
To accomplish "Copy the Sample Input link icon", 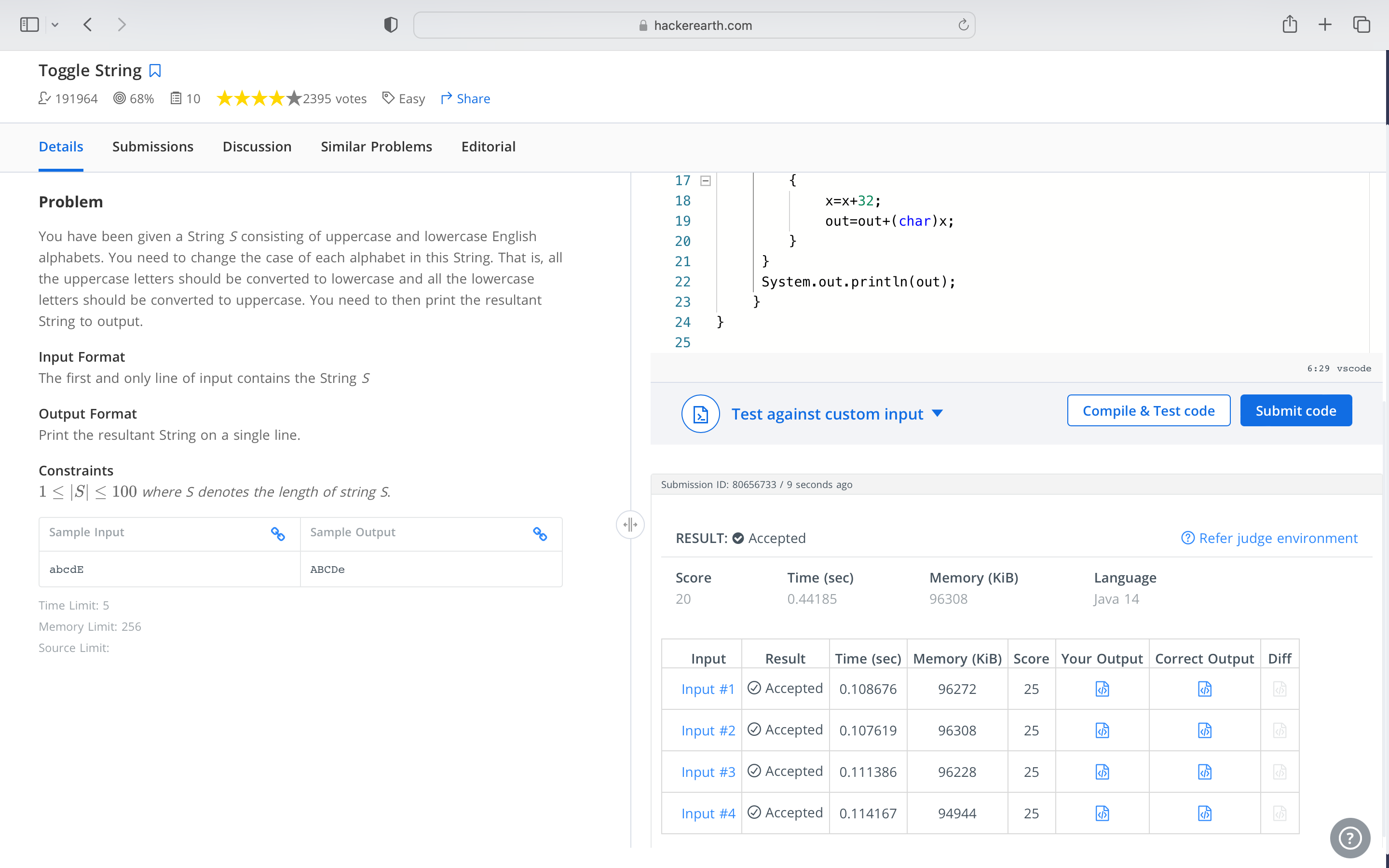I will (278, 534).
